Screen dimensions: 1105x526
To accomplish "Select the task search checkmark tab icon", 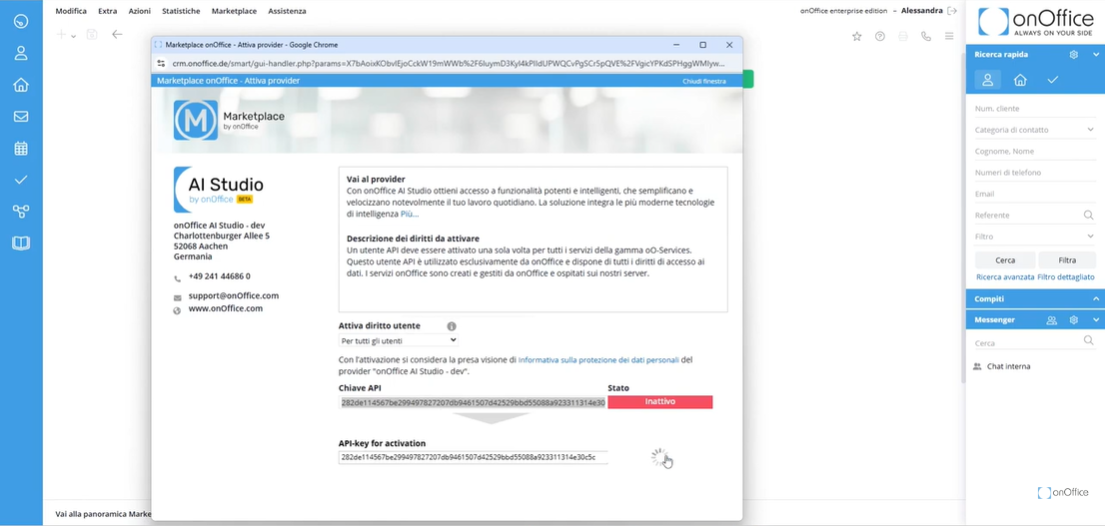I will [x=1052, y=80].
